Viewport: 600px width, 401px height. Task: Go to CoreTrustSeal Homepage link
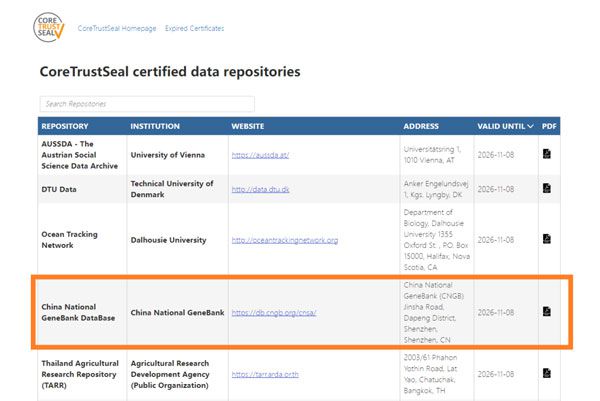point(117,28)
